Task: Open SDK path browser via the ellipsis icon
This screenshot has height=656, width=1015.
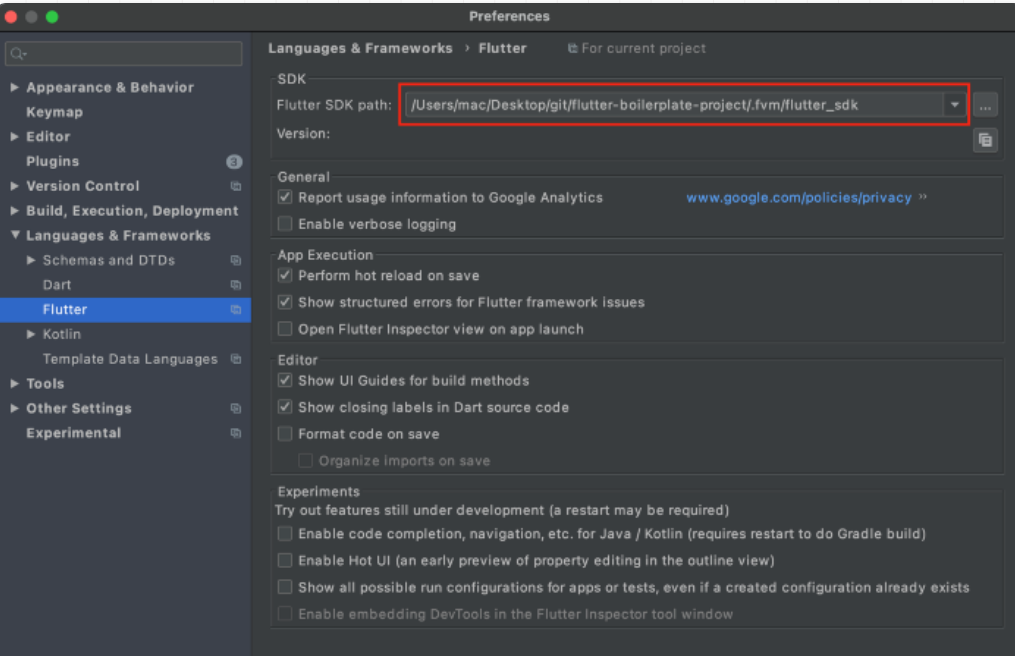Action: pos(985,104)
